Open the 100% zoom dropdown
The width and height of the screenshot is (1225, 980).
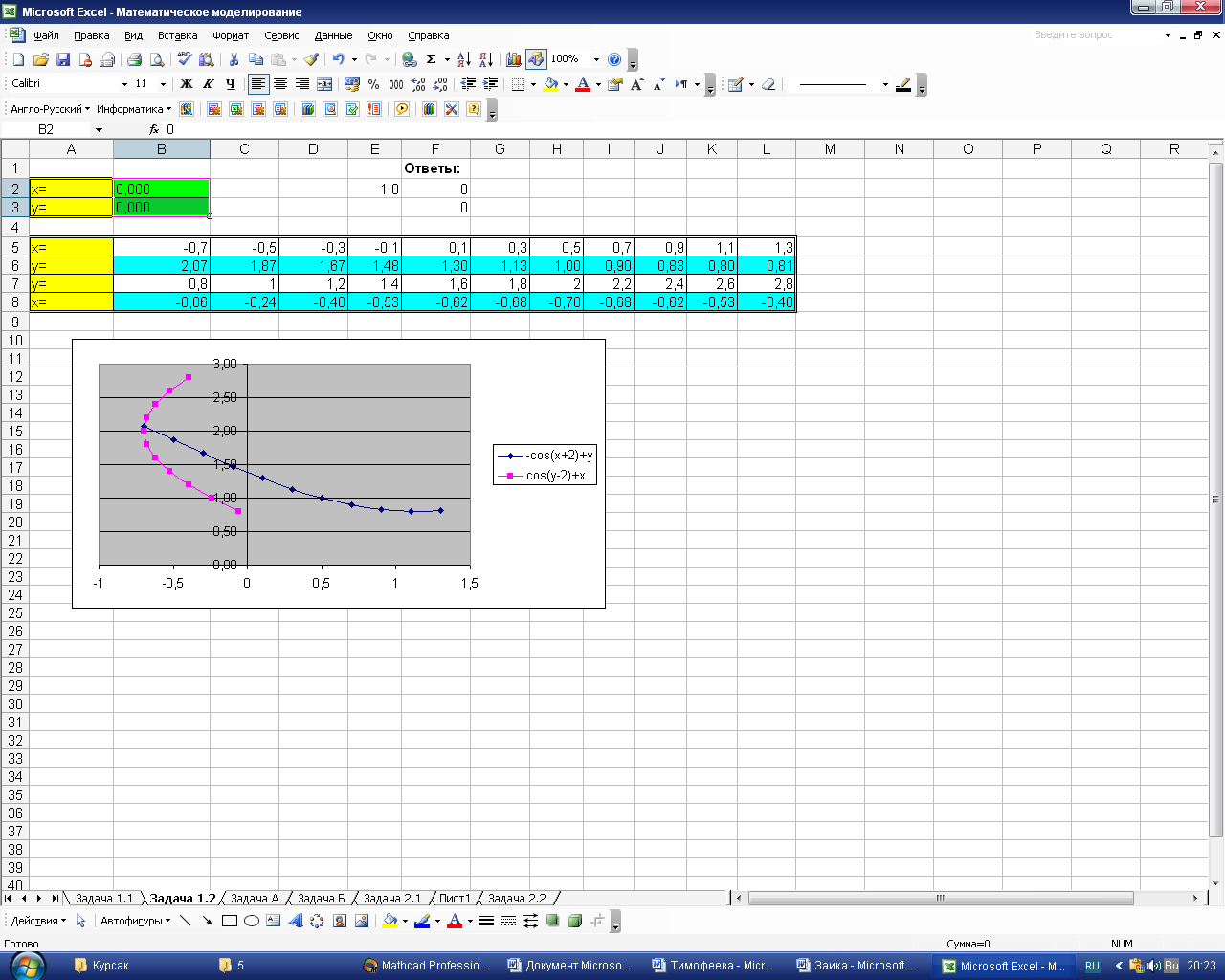tap(596, 59)
